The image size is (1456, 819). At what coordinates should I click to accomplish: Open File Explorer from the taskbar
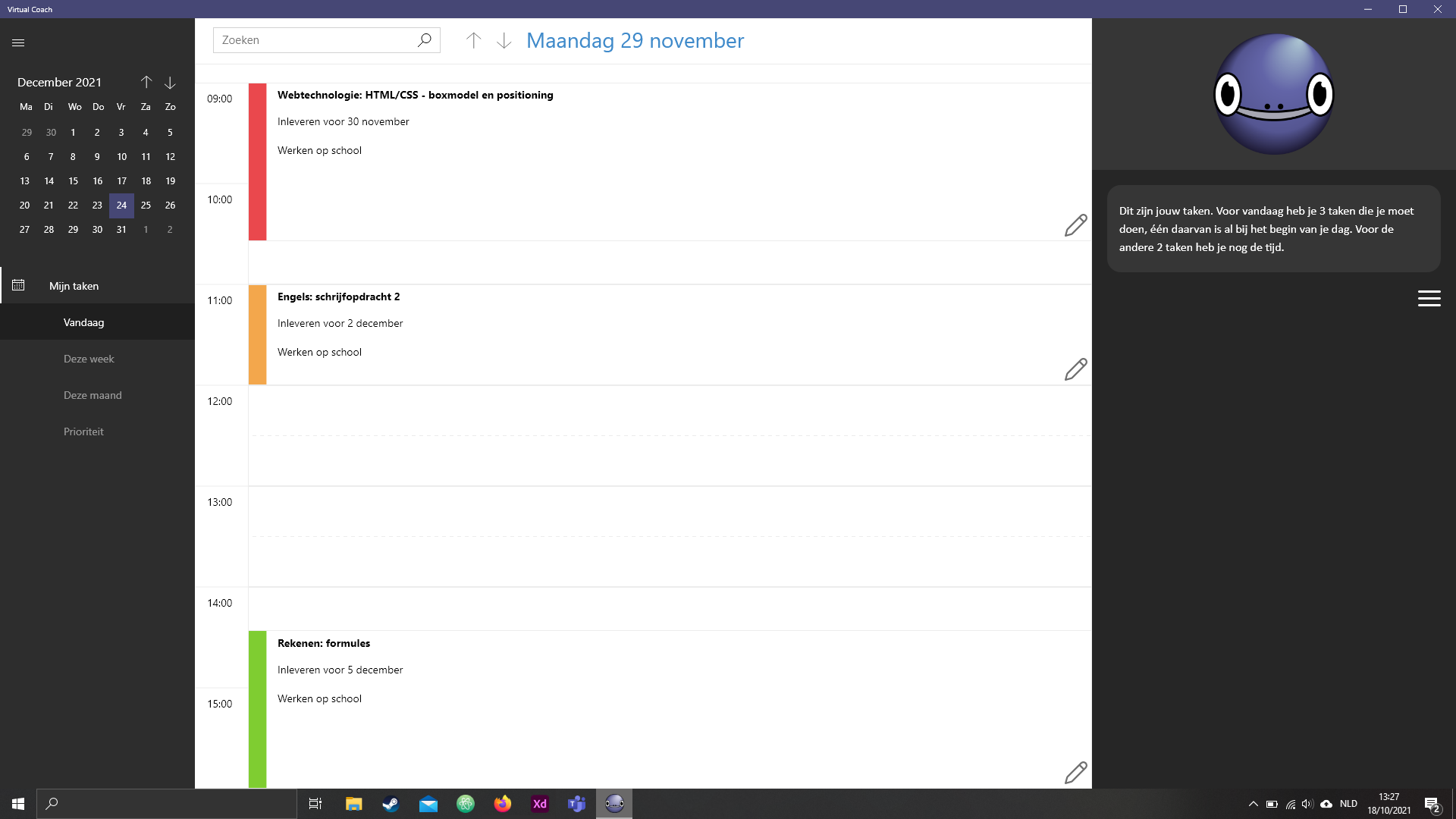coord(353,804)
